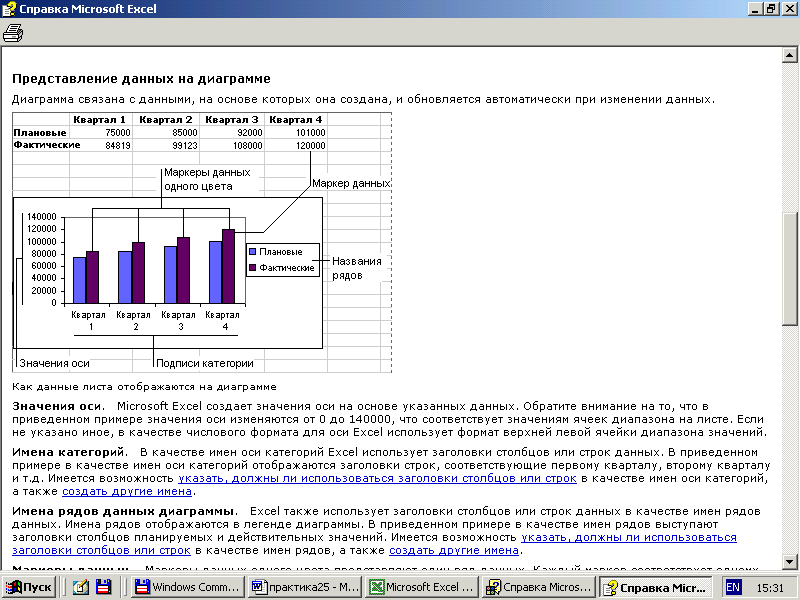Follow link 'заголовки столбцов или строк' near rows paragraph
Screen dimensions: 800x600
(102, 551)
